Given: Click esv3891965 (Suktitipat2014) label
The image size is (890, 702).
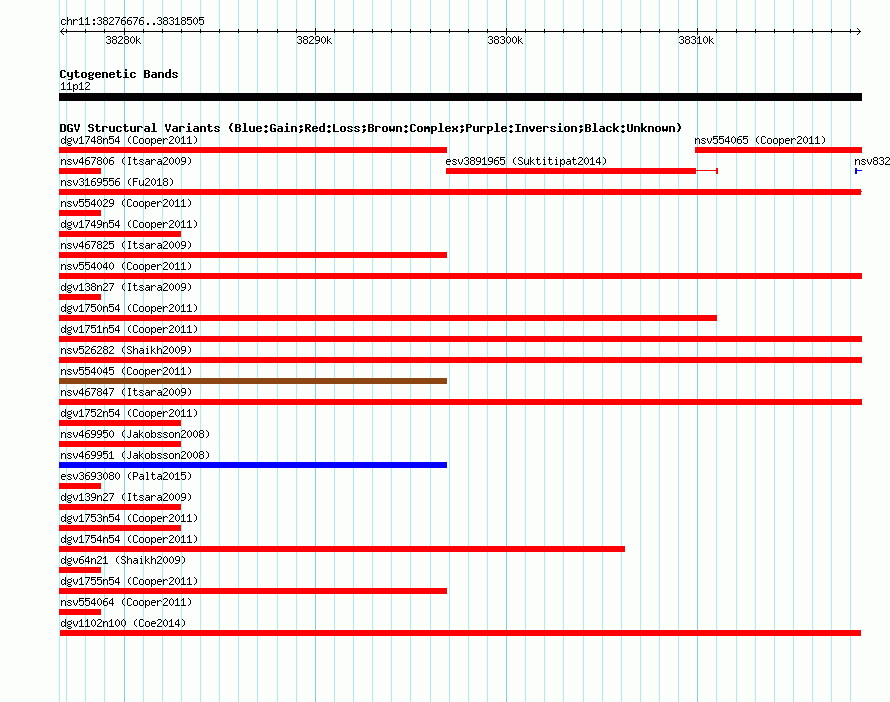Looking at the screenshot, I should tap(526, 161).
